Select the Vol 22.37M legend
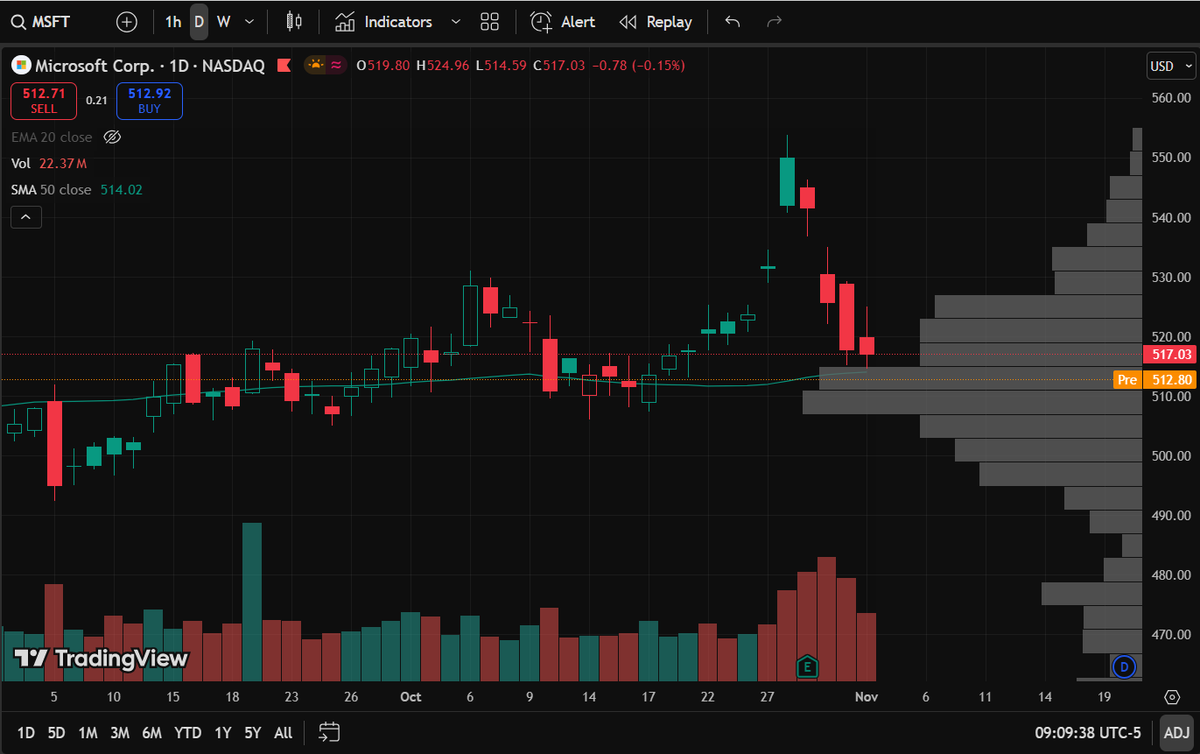Viewport: 1200px width, 754px height. 49,163
